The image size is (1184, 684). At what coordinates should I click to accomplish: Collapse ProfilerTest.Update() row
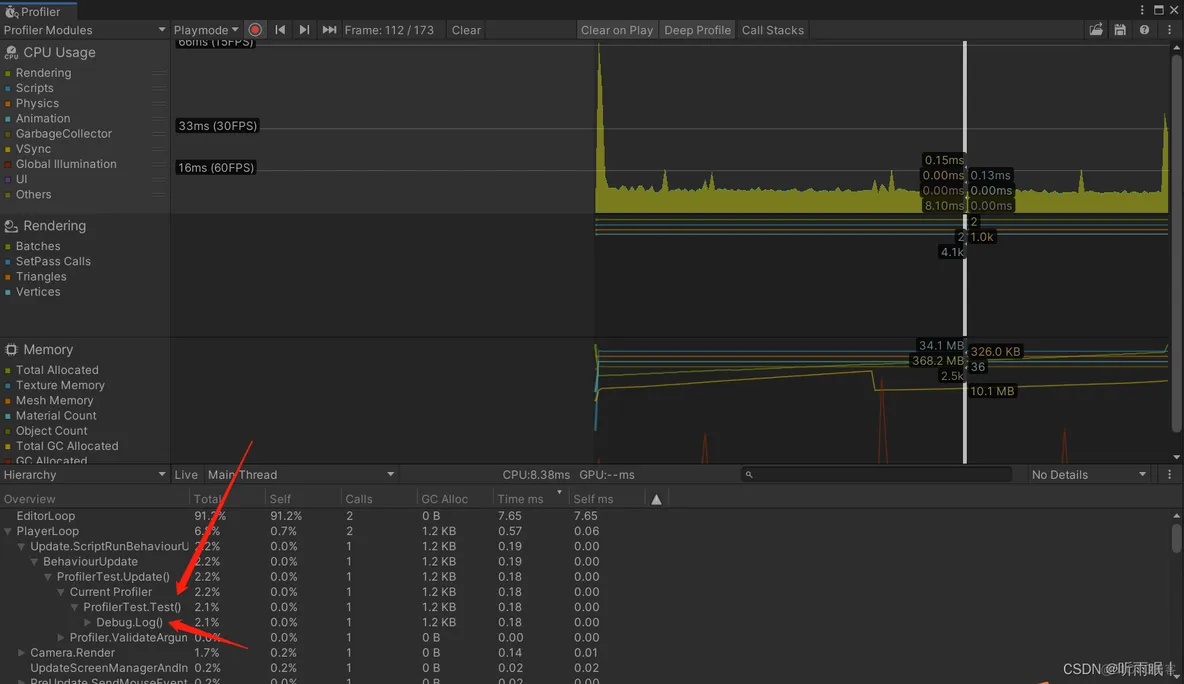tap(48, 577)
